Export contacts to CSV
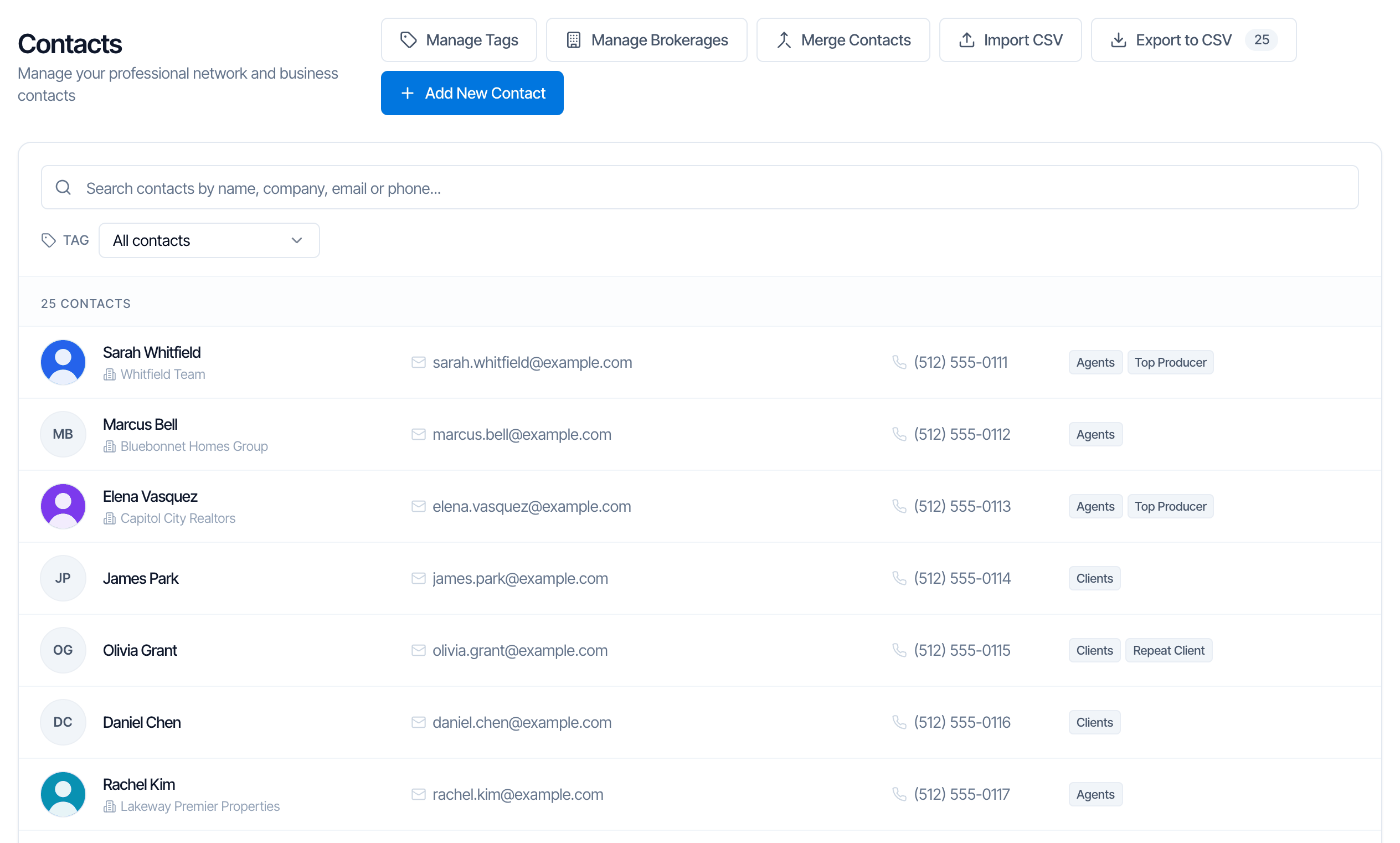1400x843 pixels. click(x=1193, y=40)
